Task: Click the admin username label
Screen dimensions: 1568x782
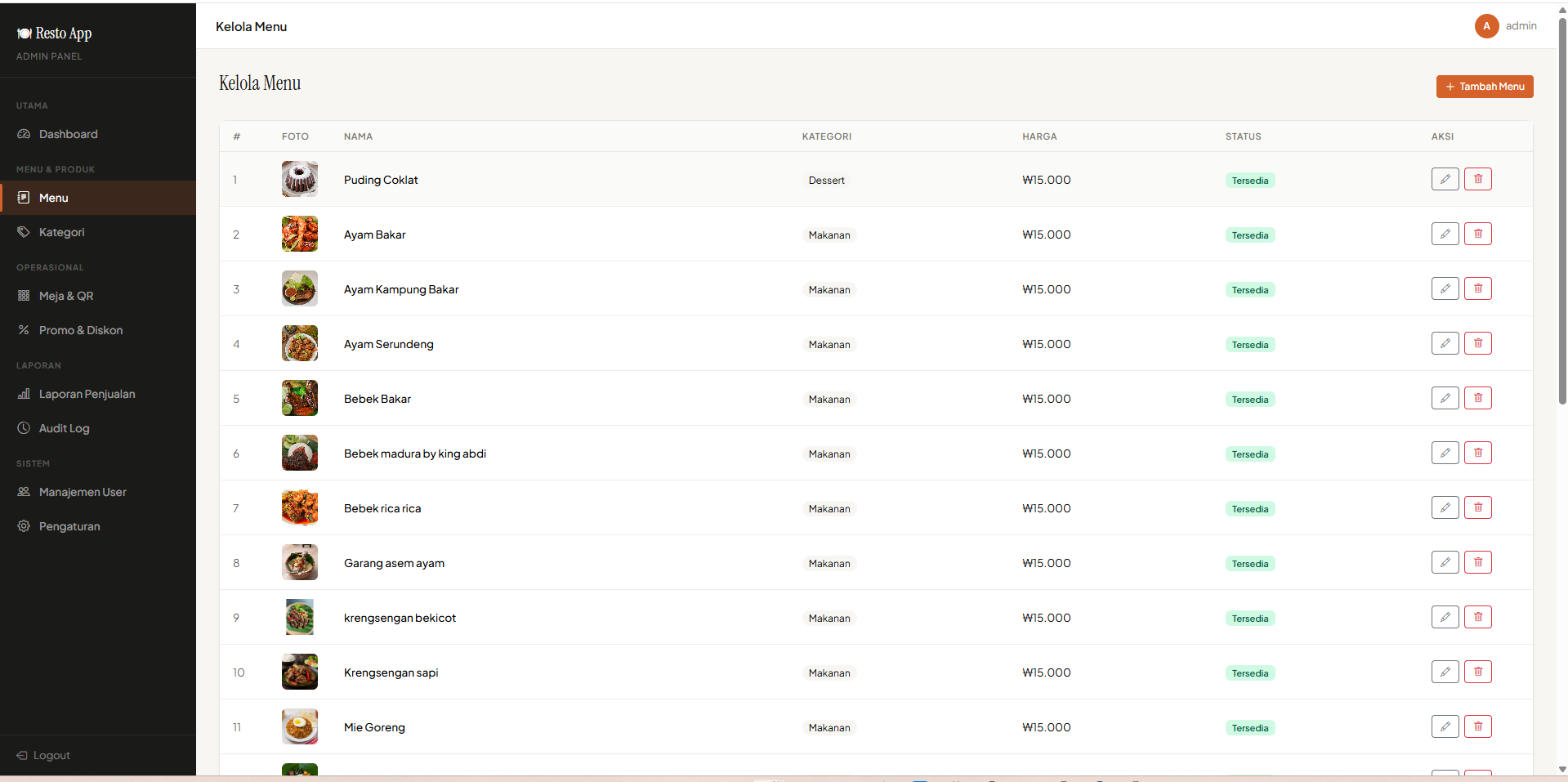Action: 1521,26
